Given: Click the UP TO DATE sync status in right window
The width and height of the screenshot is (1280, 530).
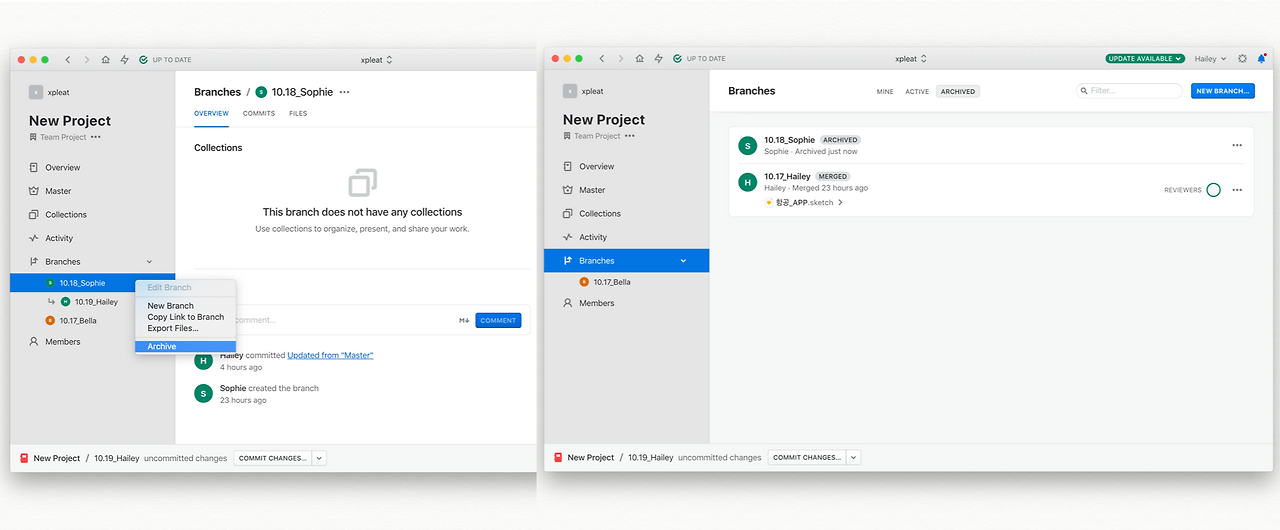Looking at the screenshot, I should [x=699, y=59].
